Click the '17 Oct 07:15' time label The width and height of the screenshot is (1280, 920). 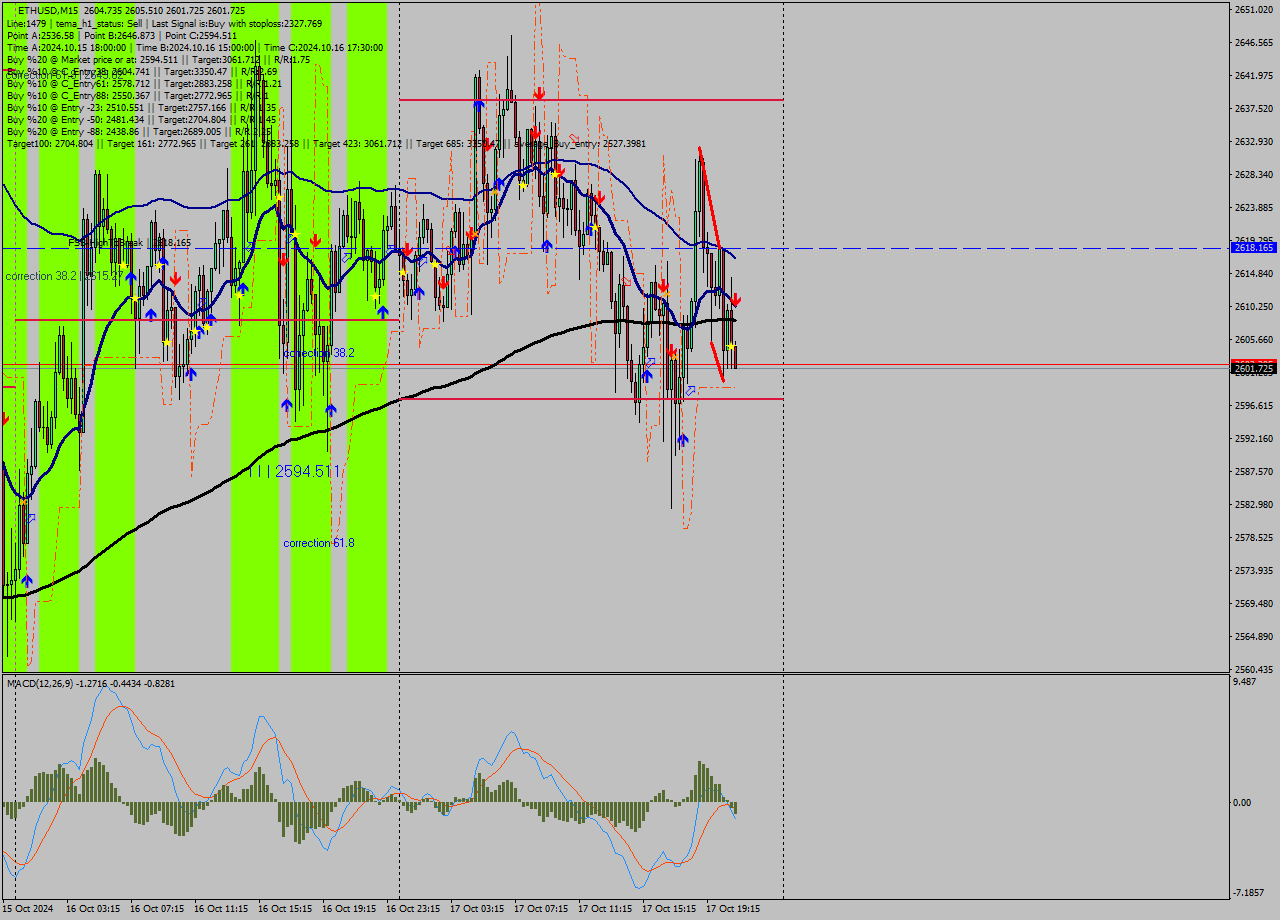coord(541,909)
